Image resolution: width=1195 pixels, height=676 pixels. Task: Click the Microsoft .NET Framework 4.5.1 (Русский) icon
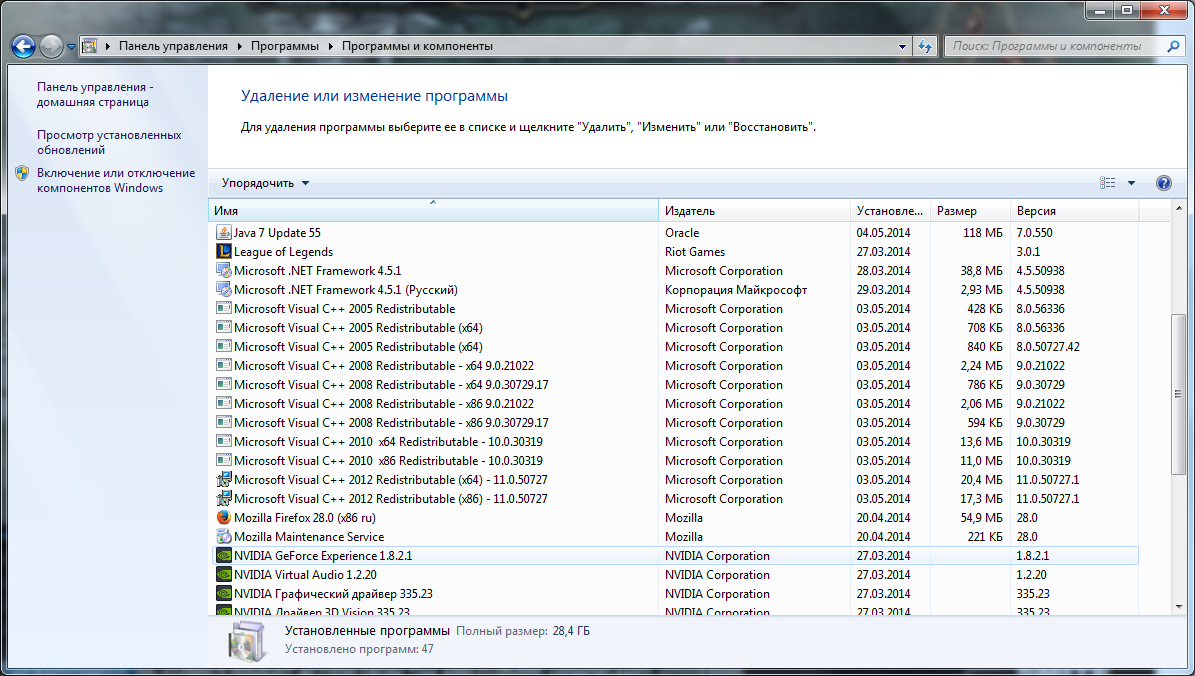(x=223, y=290)
